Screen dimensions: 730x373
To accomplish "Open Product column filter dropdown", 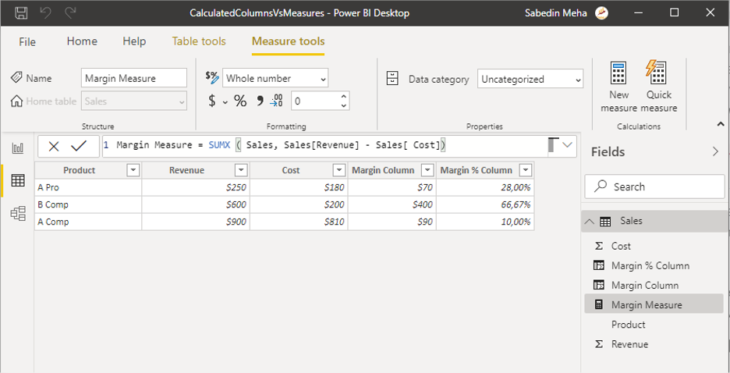I will tap(133, 170).
